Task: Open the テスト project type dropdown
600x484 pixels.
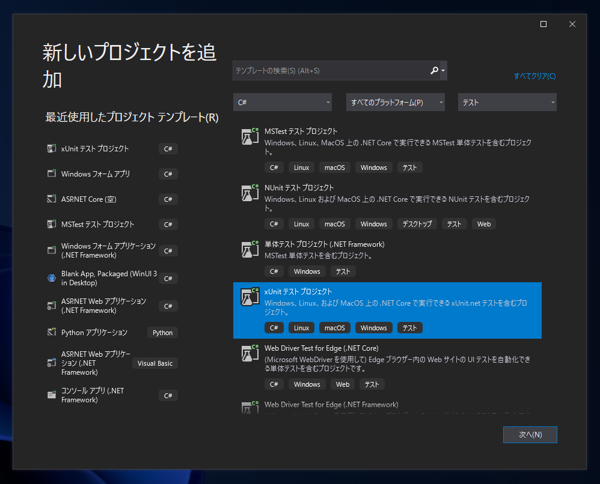Action: pyautogui.click(x=507, y=102)
